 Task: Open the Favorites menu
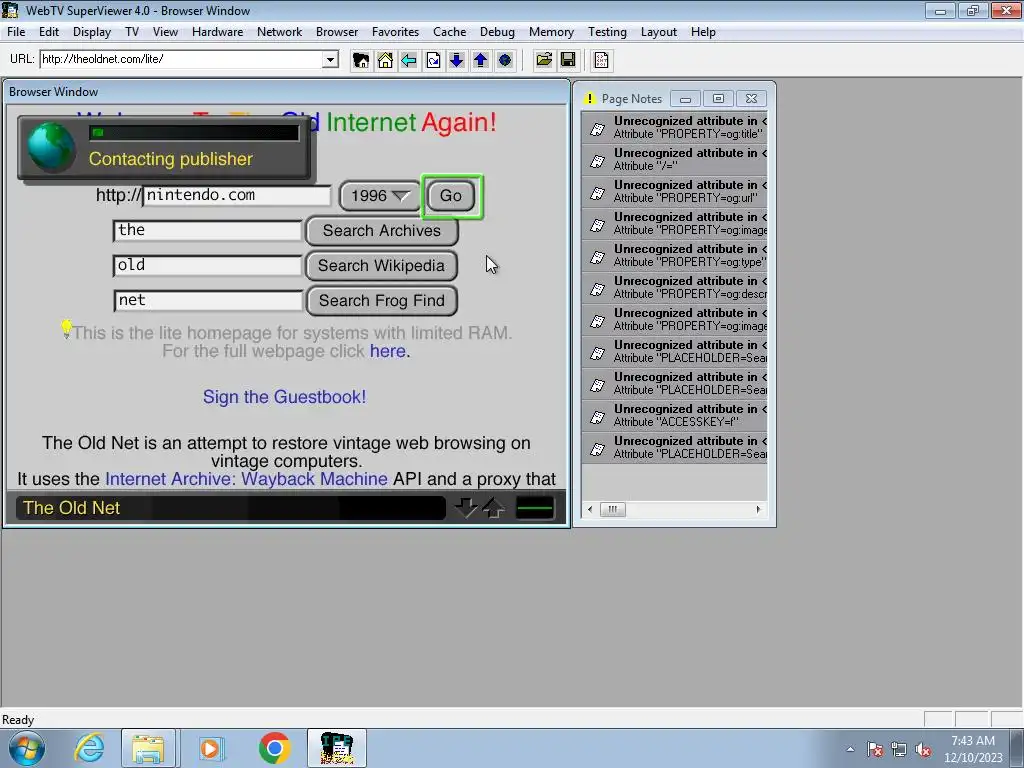point(395,32)
